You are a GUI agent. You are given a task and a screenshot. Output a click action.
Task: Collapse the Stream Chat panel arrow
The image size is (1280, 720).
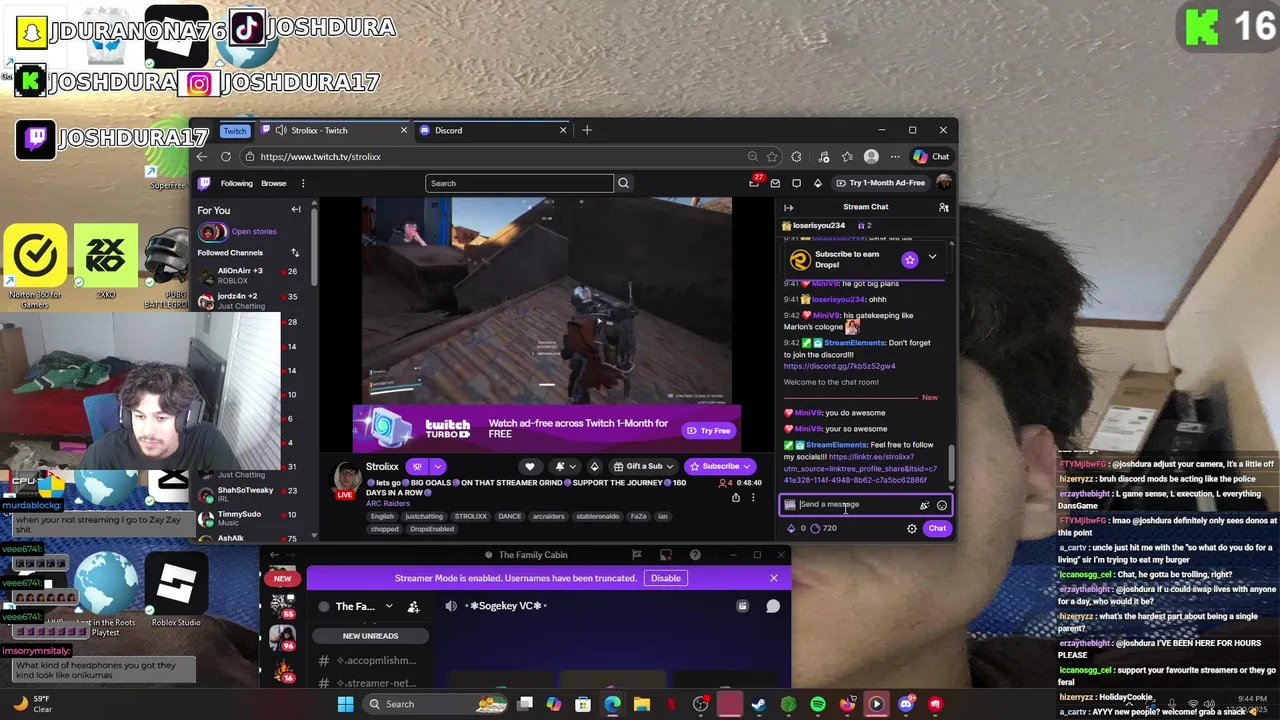tap(788, 207)
